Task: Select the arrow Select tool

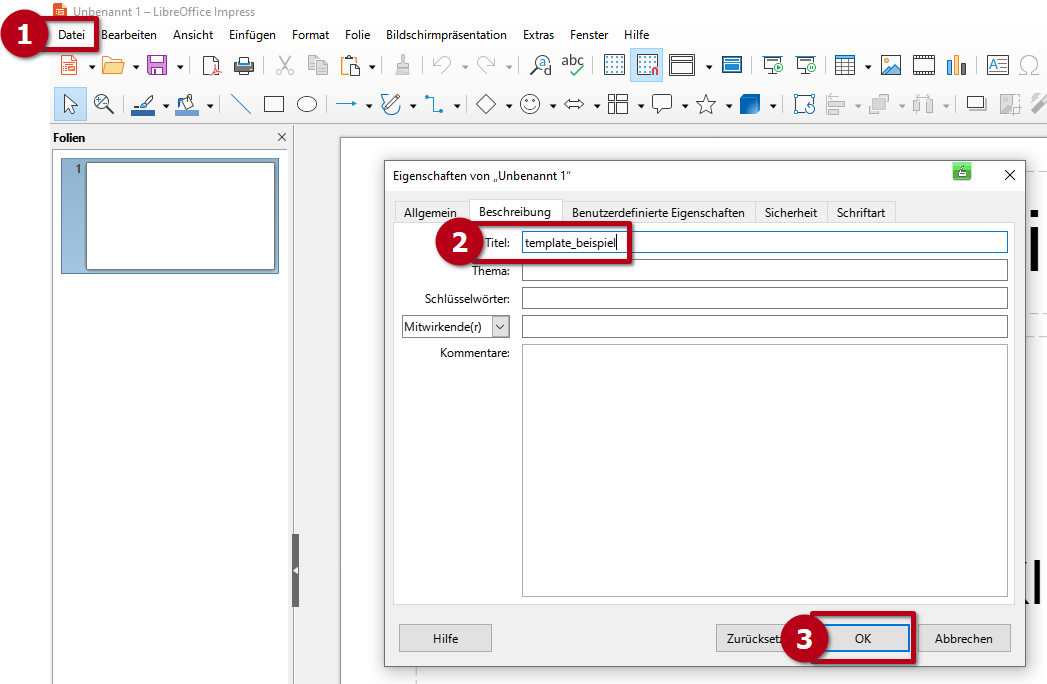Action: 70,104
